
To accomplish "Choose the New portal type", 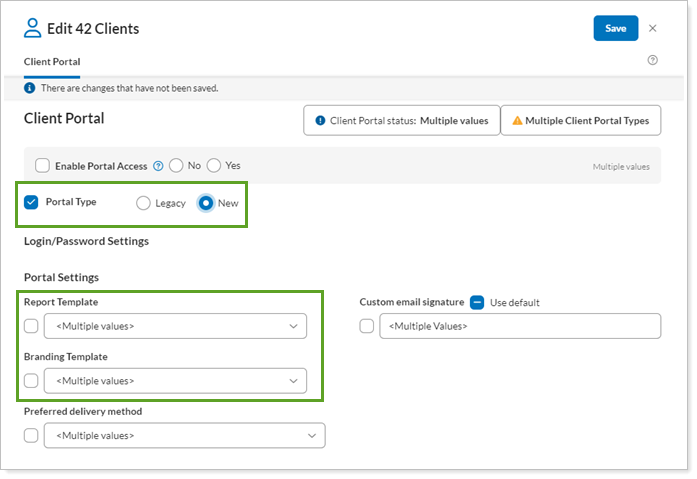I will point(206,203).
